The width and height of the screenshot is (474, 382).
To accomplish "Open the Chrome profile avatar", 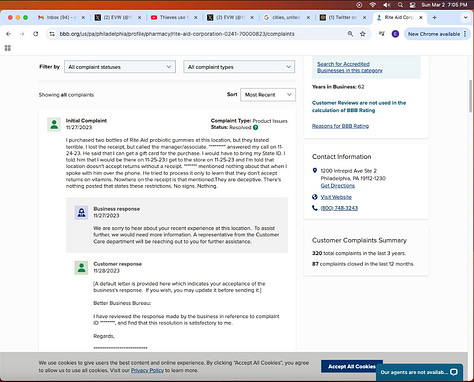I will (395, 34).
